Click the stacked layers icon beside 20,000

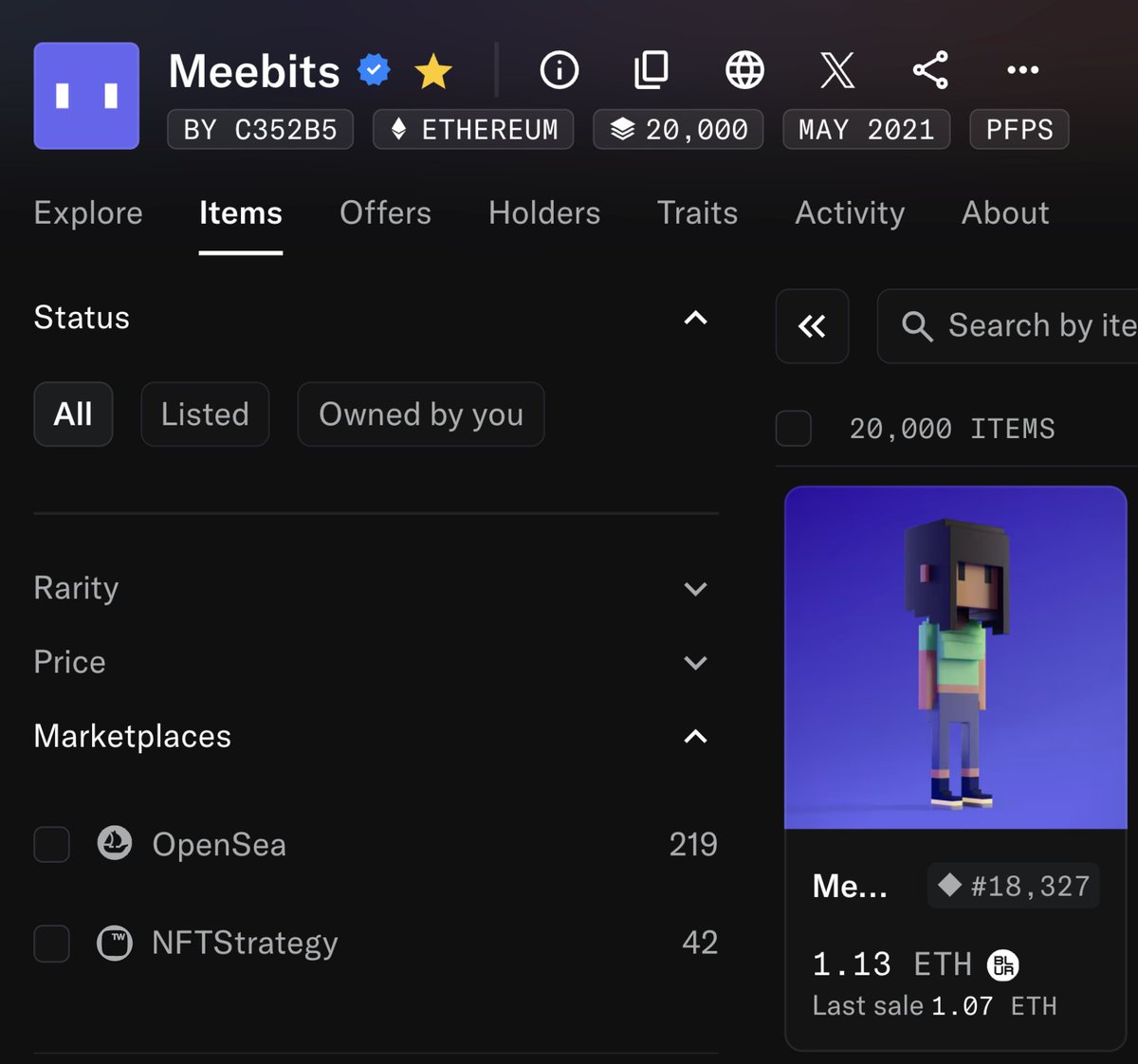click(622, 129)
